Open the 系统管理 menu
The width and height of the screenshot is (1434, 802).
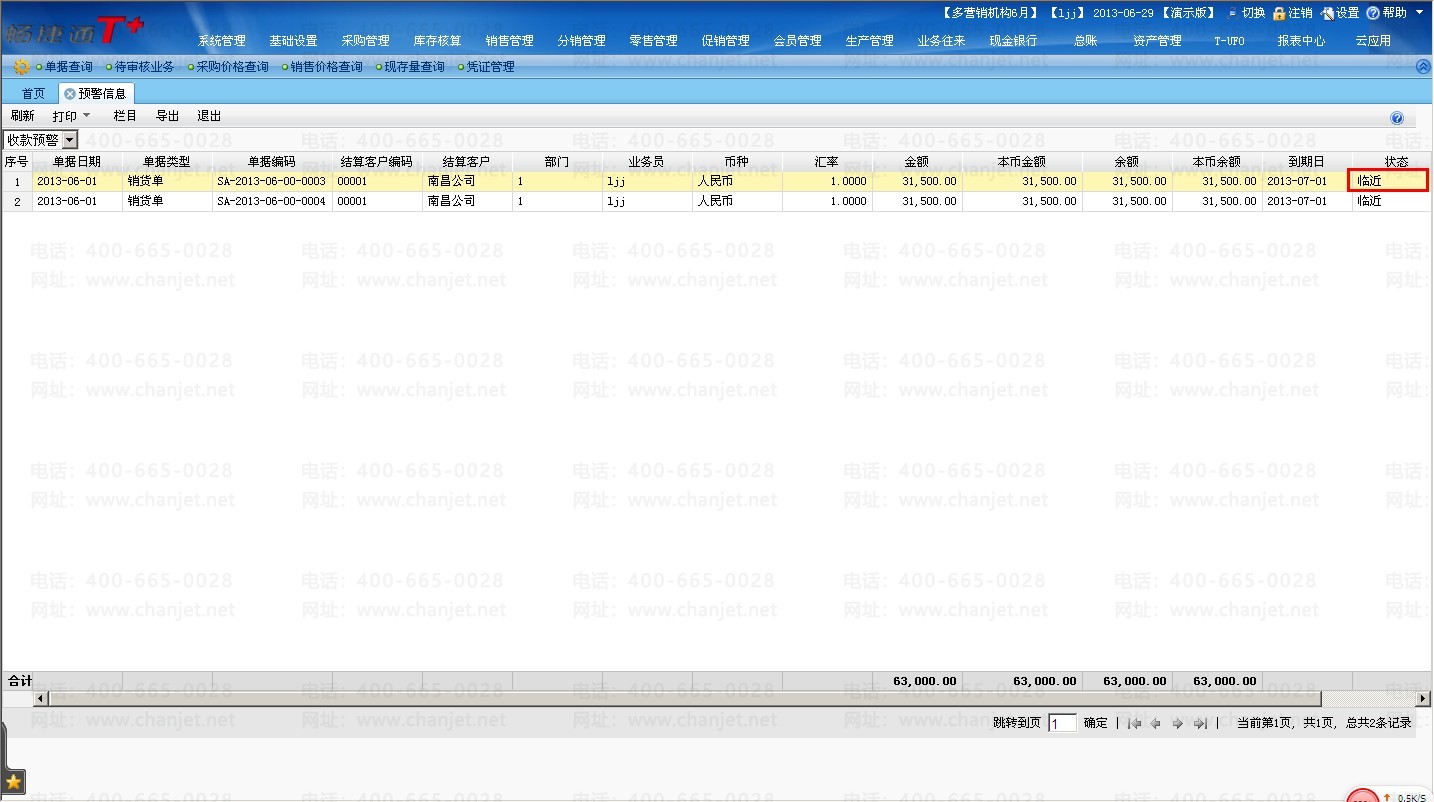221,41
